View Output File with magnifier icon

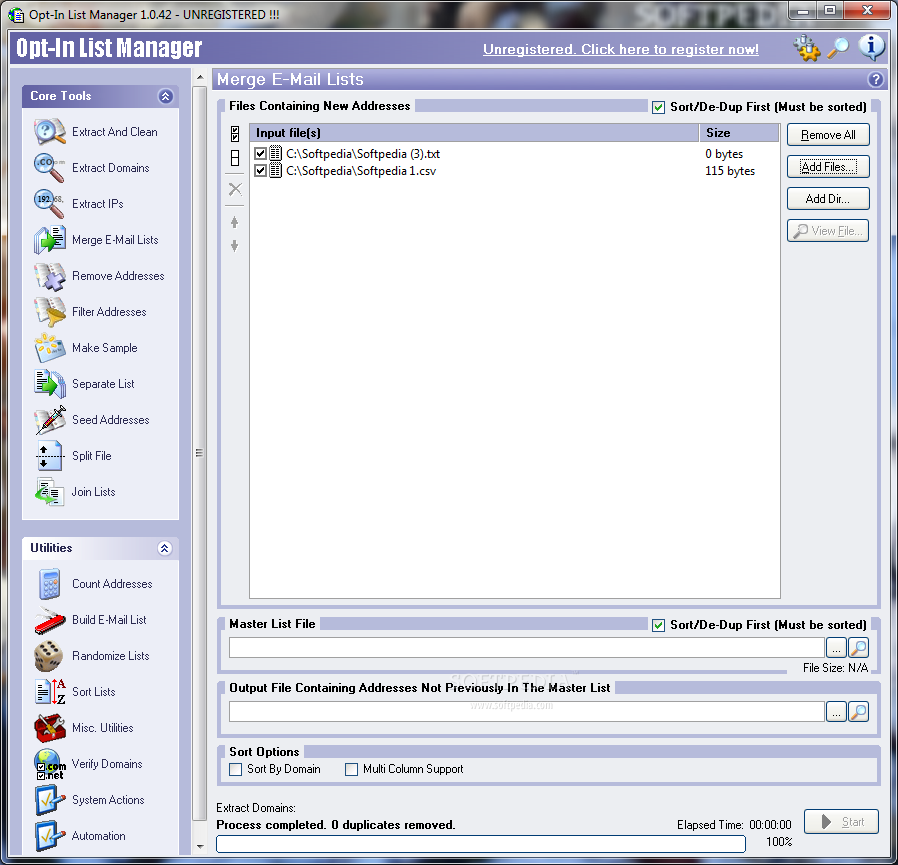click(858, 712)
